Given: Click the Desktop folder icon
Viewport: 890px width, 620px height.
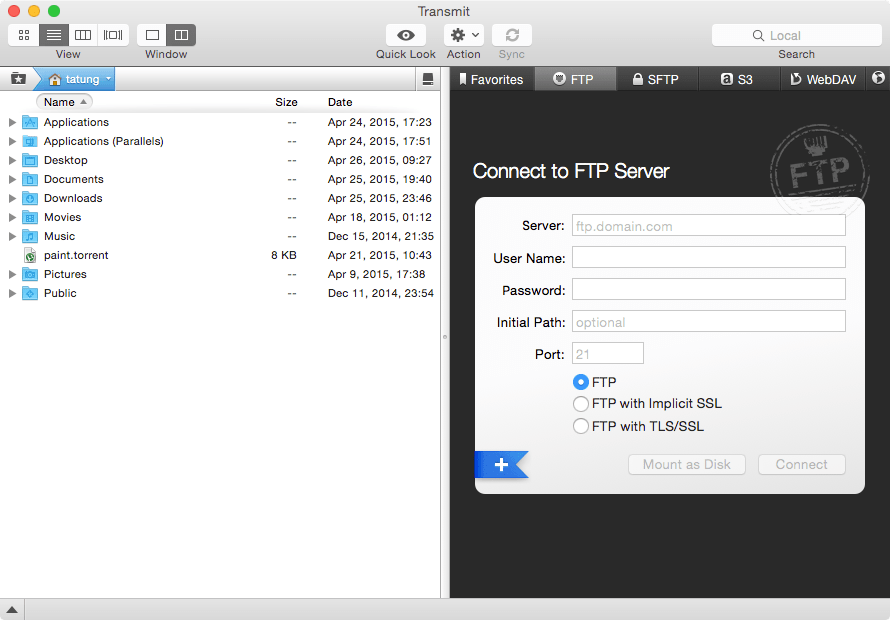Looking at the screenshot, I should click(x=30, y=160).
